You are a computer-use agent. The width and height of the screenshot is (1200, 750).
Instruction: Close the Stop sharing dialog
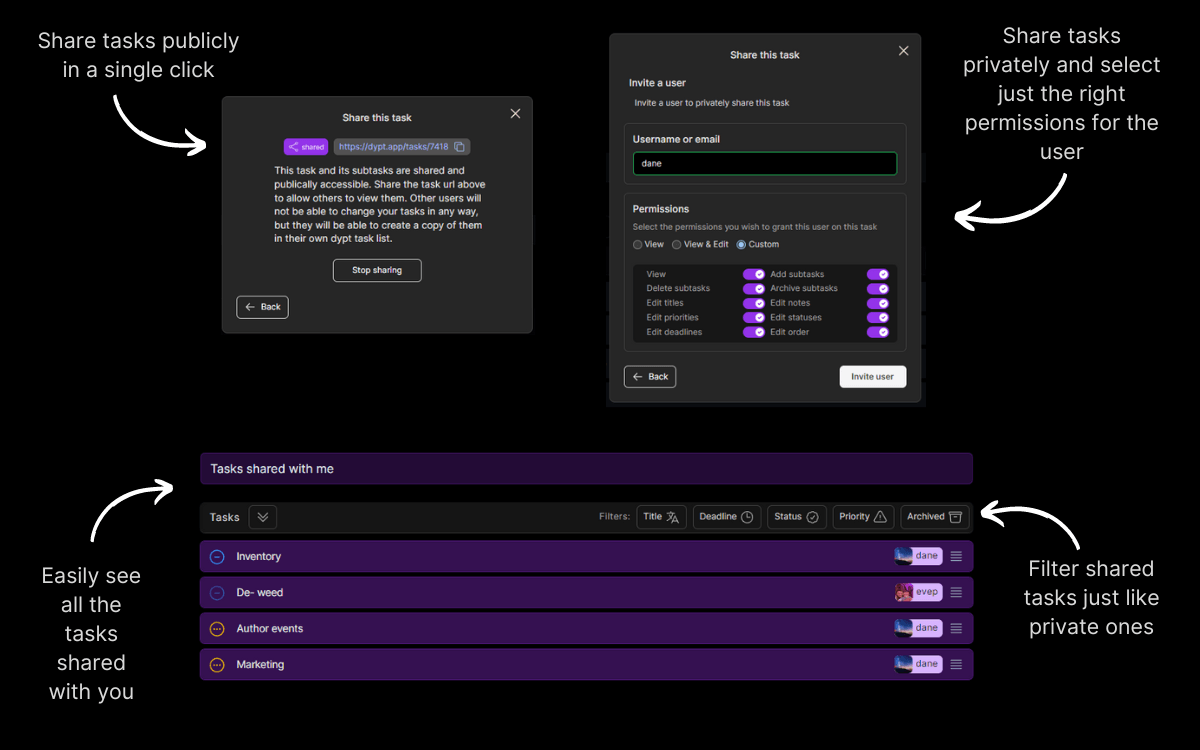[515, 114]
